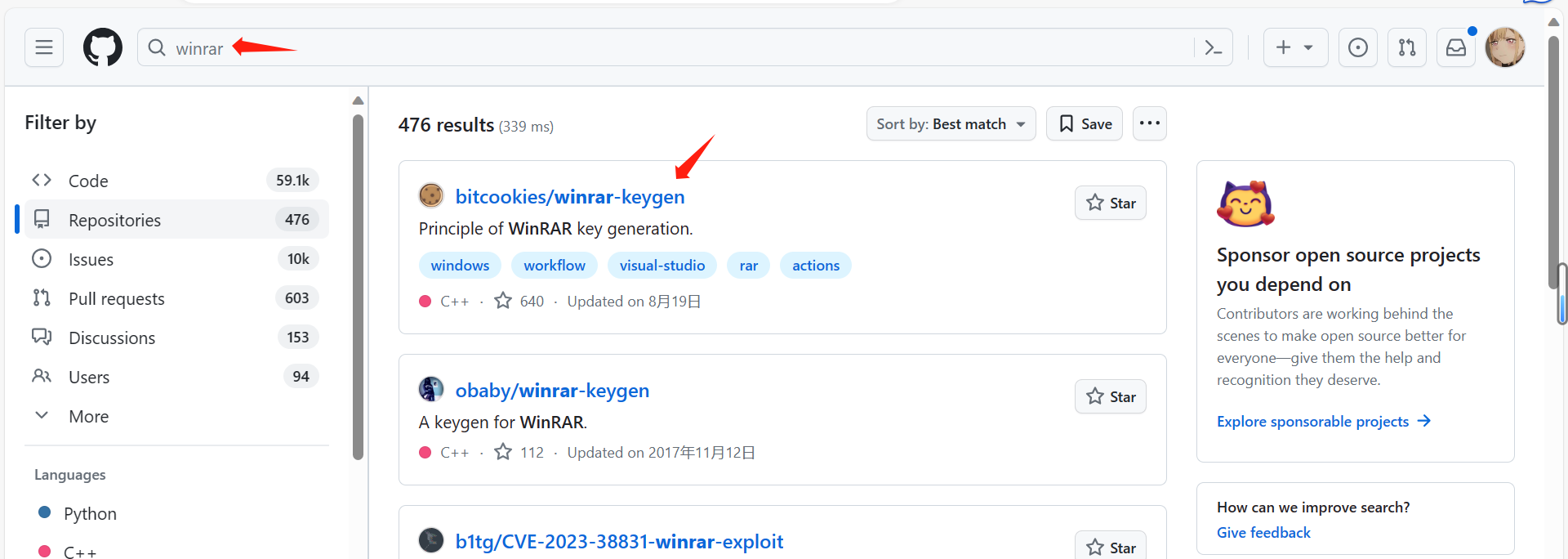This screenshot has width=1568, height=559.
Task: Select the Discussions filter
Action: tap(112, 338)
